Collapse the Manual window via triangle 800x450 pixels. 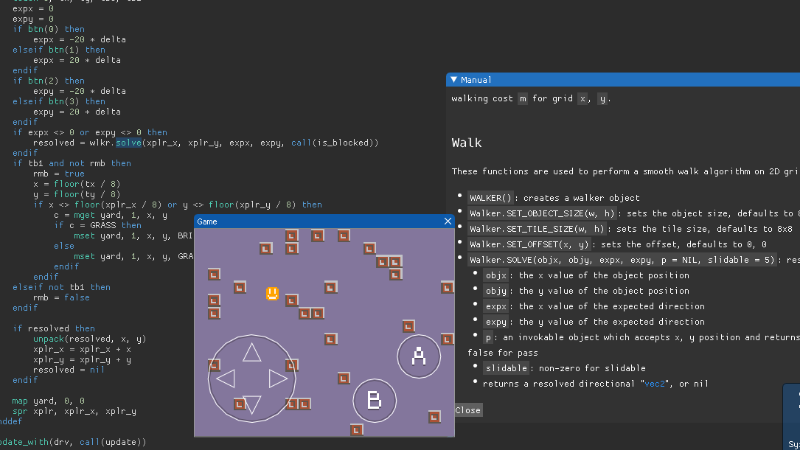point(453,79)
